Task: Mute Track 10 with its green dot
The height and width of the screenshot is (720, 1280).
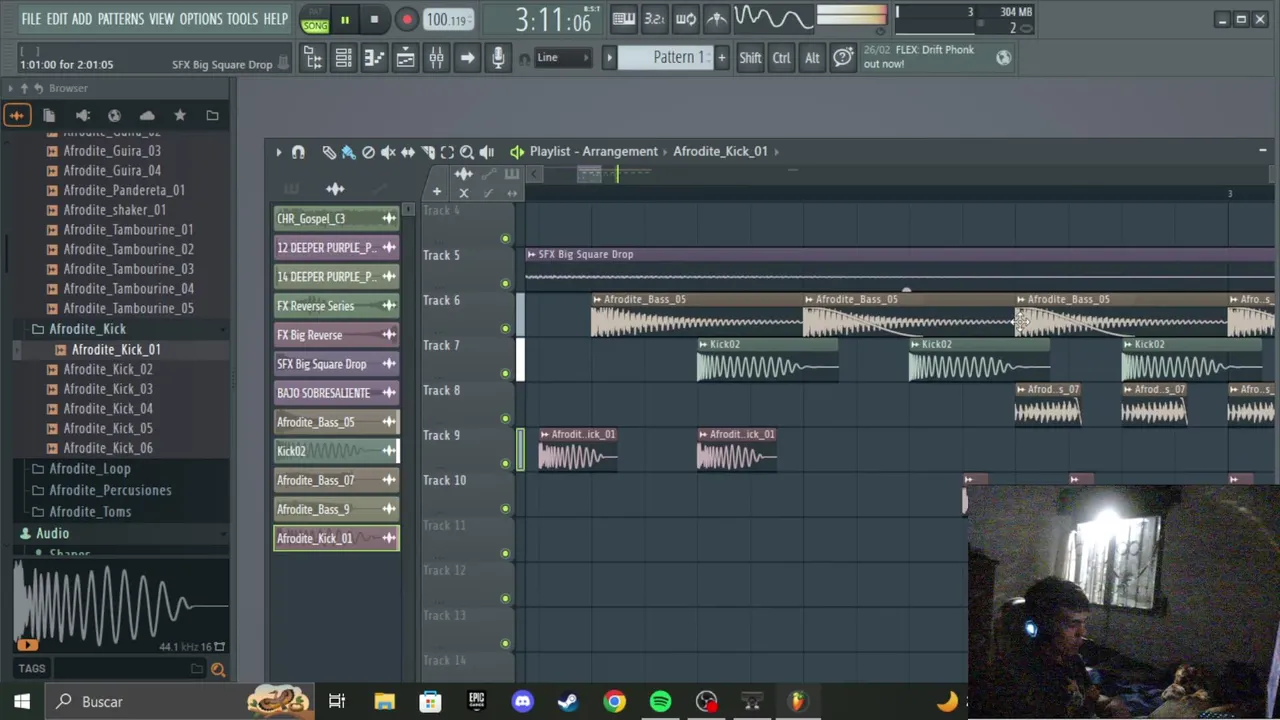Action: (505, 509)
